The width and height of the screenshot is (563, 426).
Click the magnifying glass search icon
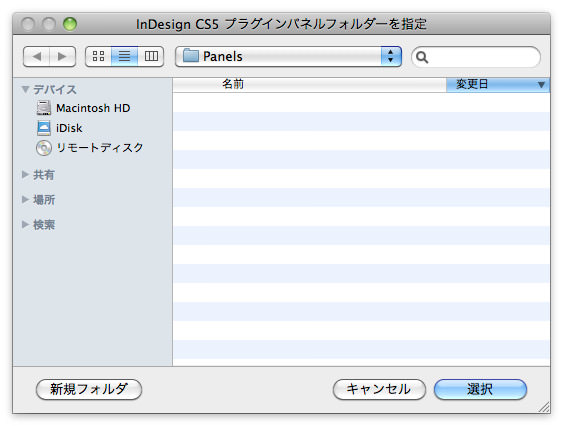tap(422, 57)
